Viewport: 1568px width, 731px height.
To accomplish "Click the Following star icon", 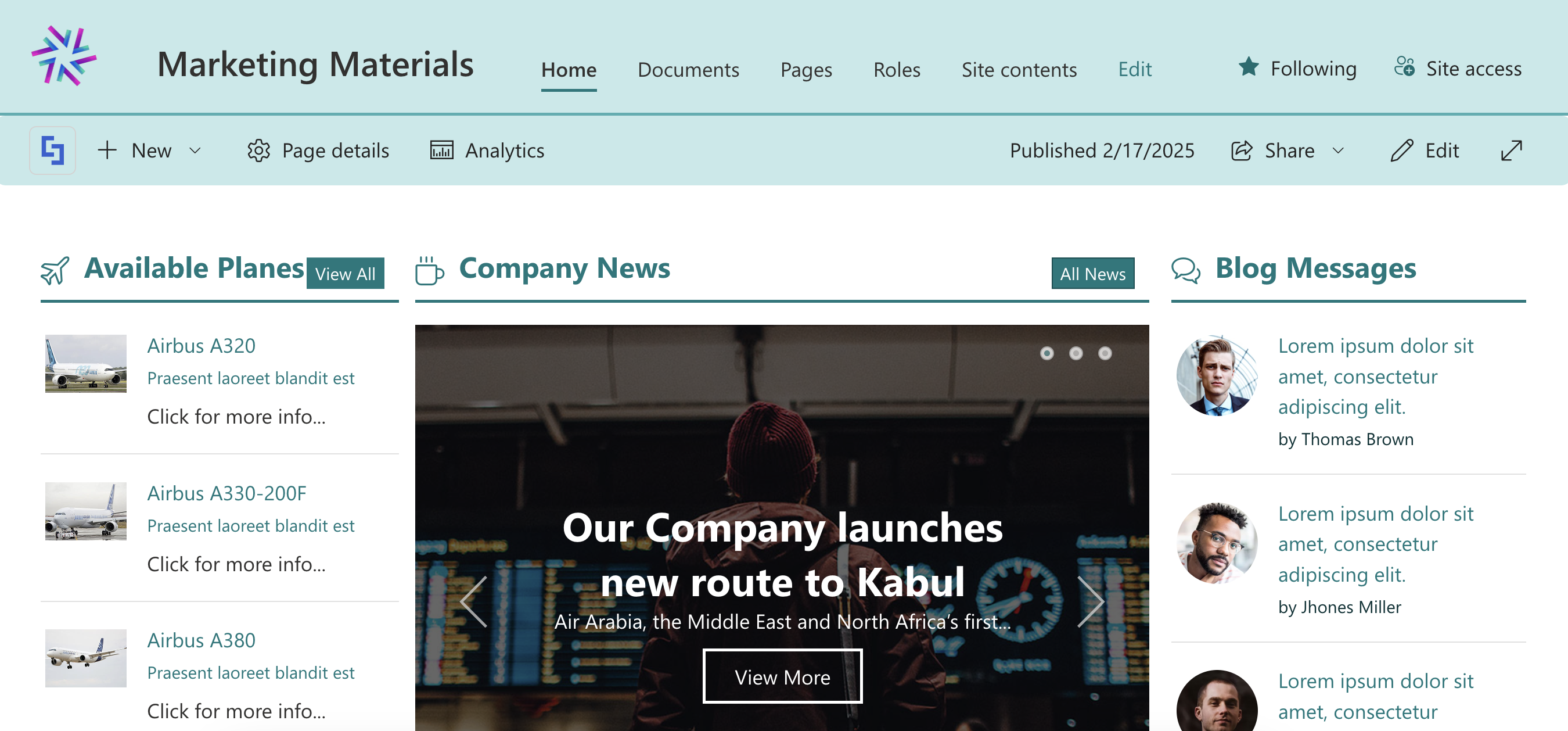I will (1249, 67).
